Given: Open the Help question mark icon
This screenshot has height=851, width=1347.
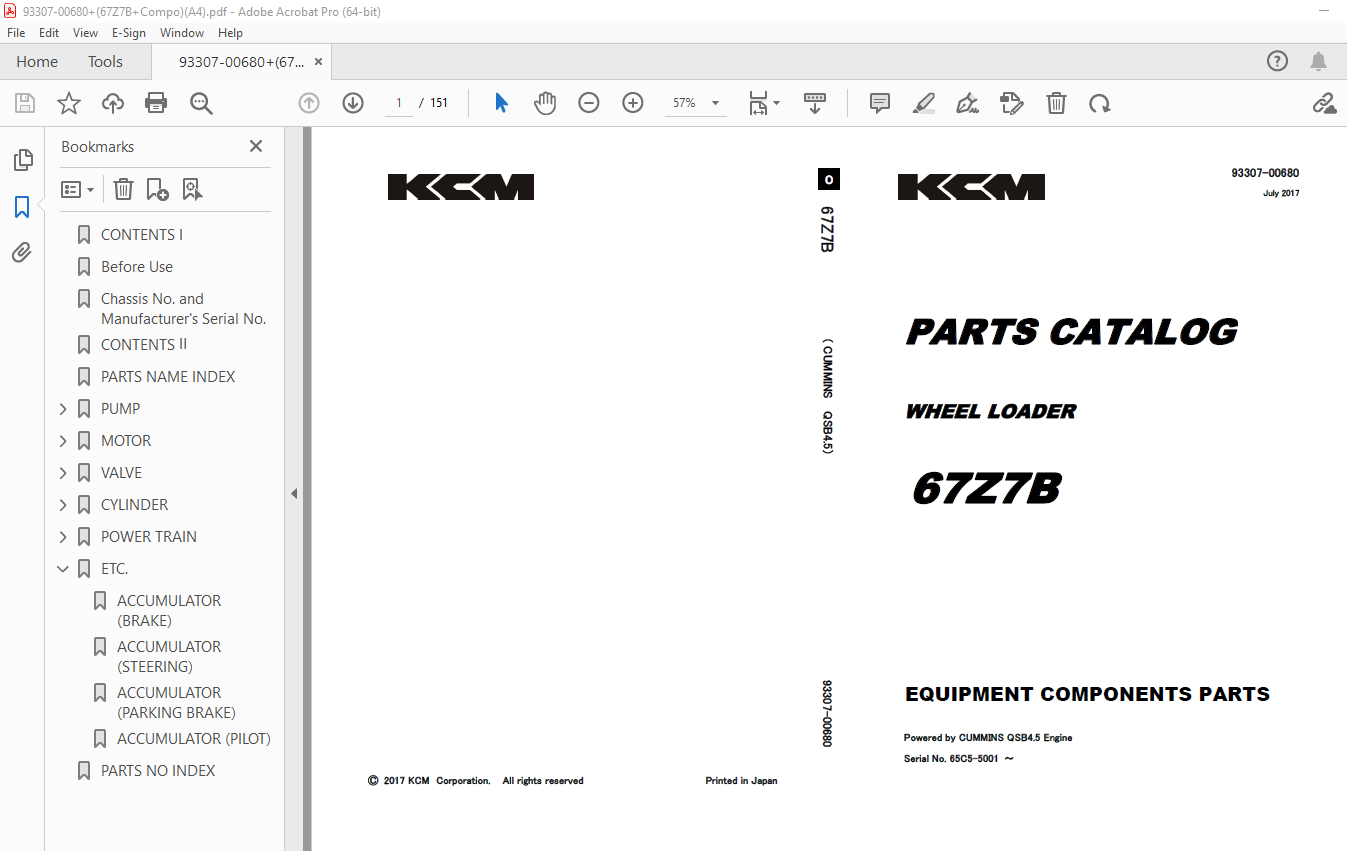Looking at the screenshot, I should (1277, 61).
